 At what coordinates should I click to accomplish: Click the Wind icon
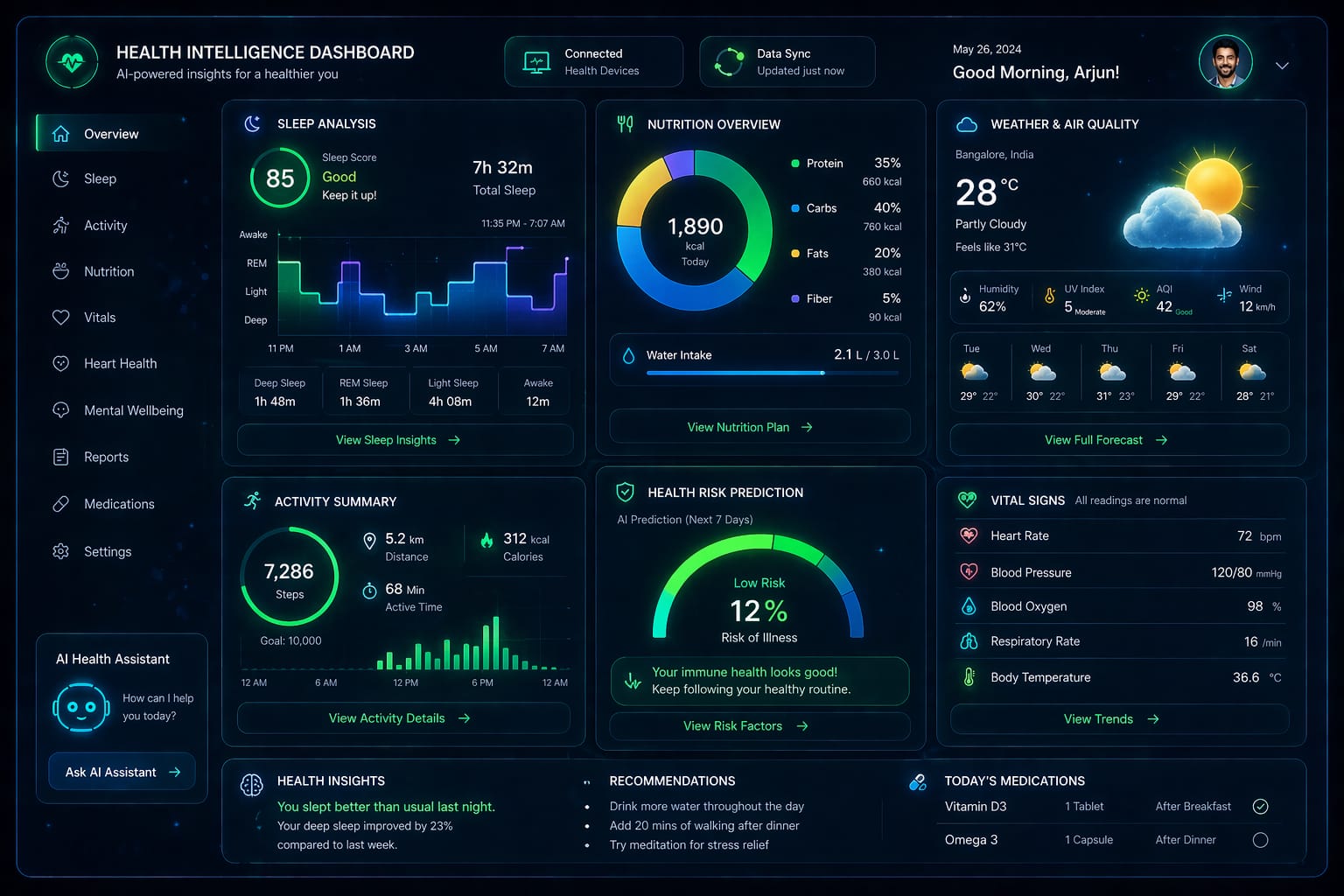point(1224,296)
